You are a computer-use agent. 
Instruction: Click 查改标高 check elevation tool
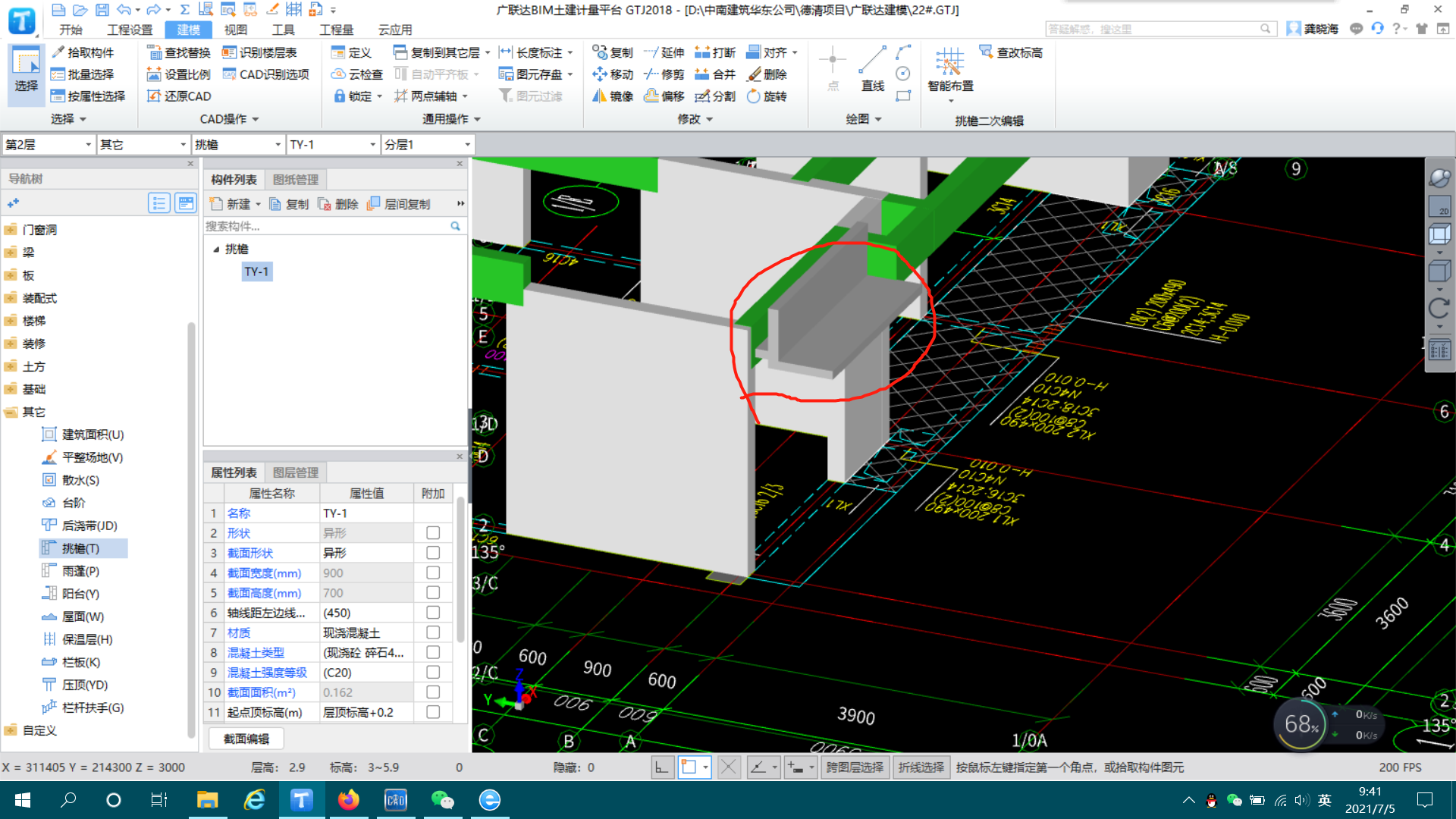click(x=1011, y=52)
